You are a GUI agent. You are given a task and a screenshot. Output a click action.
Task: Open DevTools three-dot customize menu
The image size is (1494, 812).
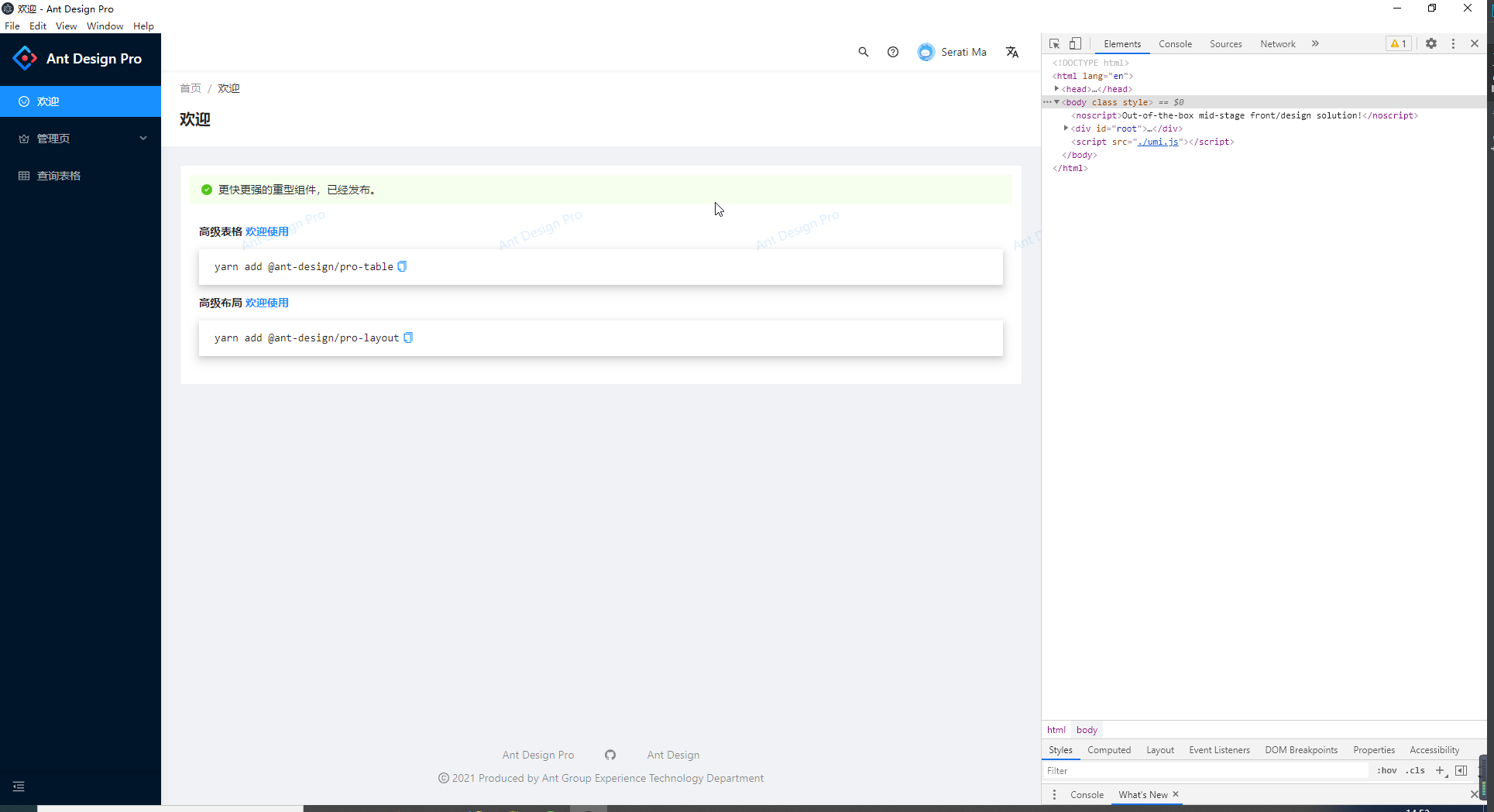[x=1453, y=44]
